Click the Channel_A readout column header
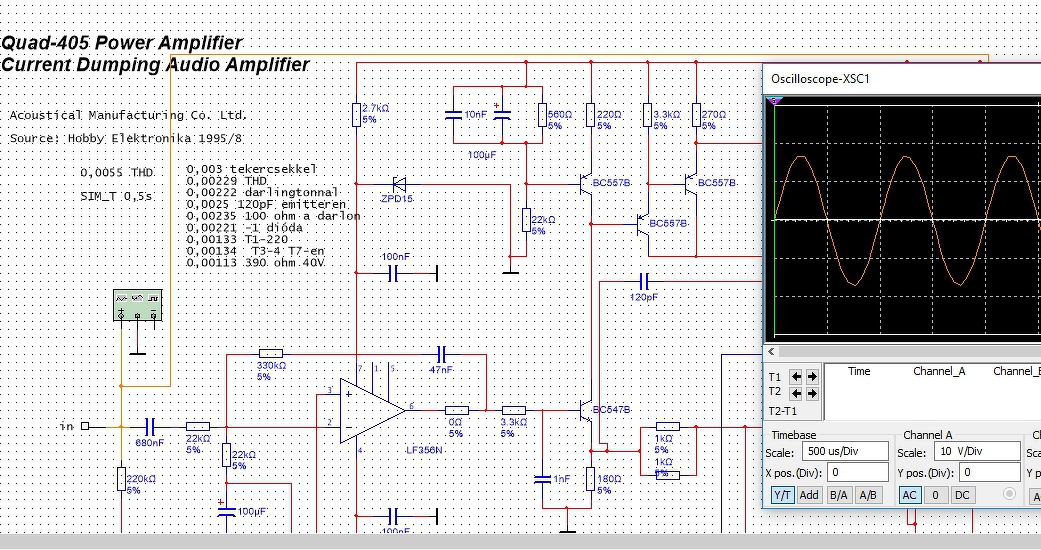Screen dimensions: 1041x550 point(939,371)
